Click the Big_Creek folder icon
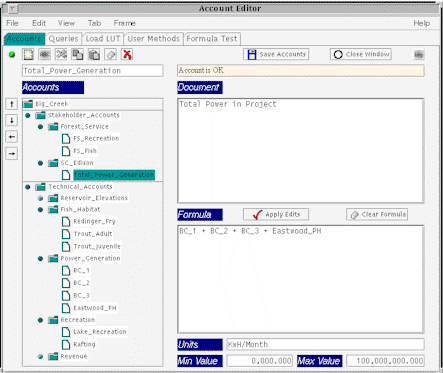The height and width of the screenshot is (373, 443). (x=28, y=104)
